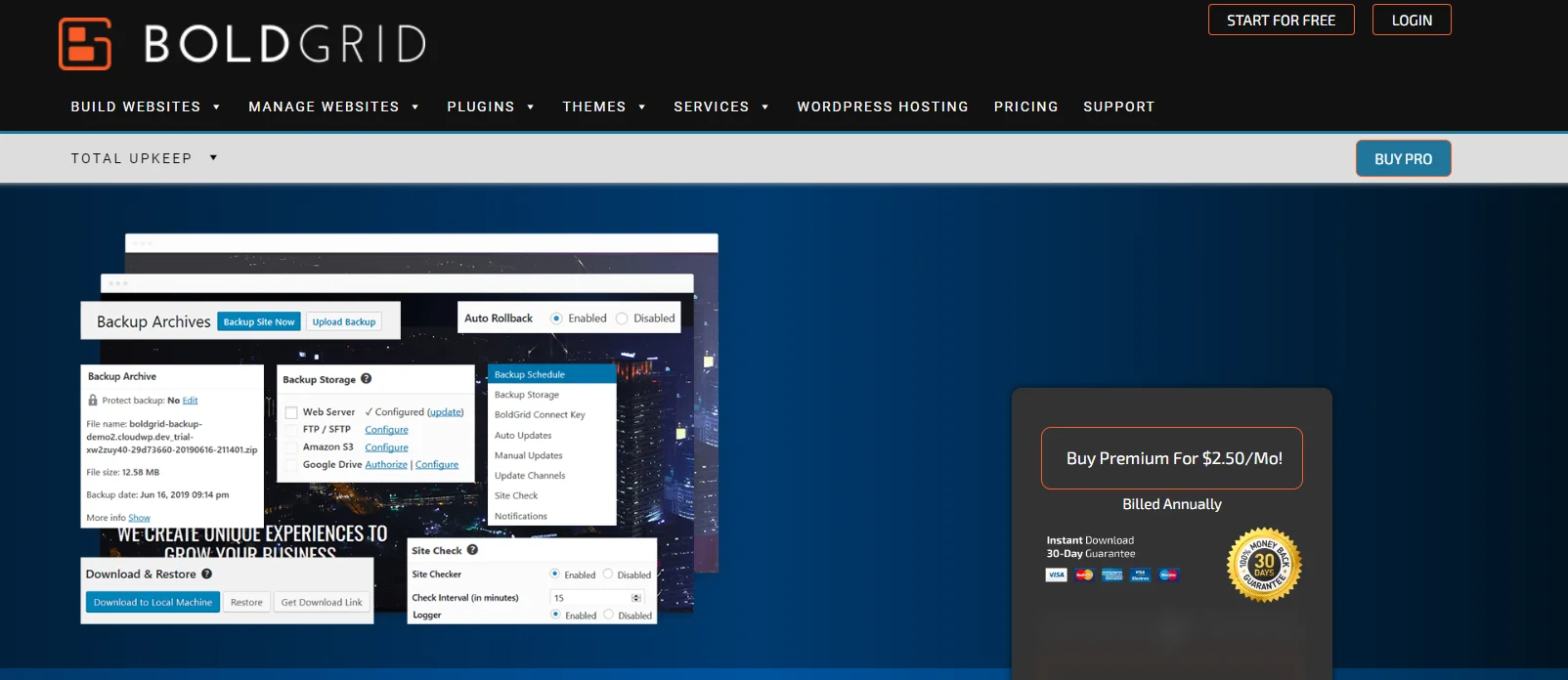The height and width of the screenshot is (680, 1568).
Task: Click the Mastercard payment icon
Action: click(x=1084, y=574)
